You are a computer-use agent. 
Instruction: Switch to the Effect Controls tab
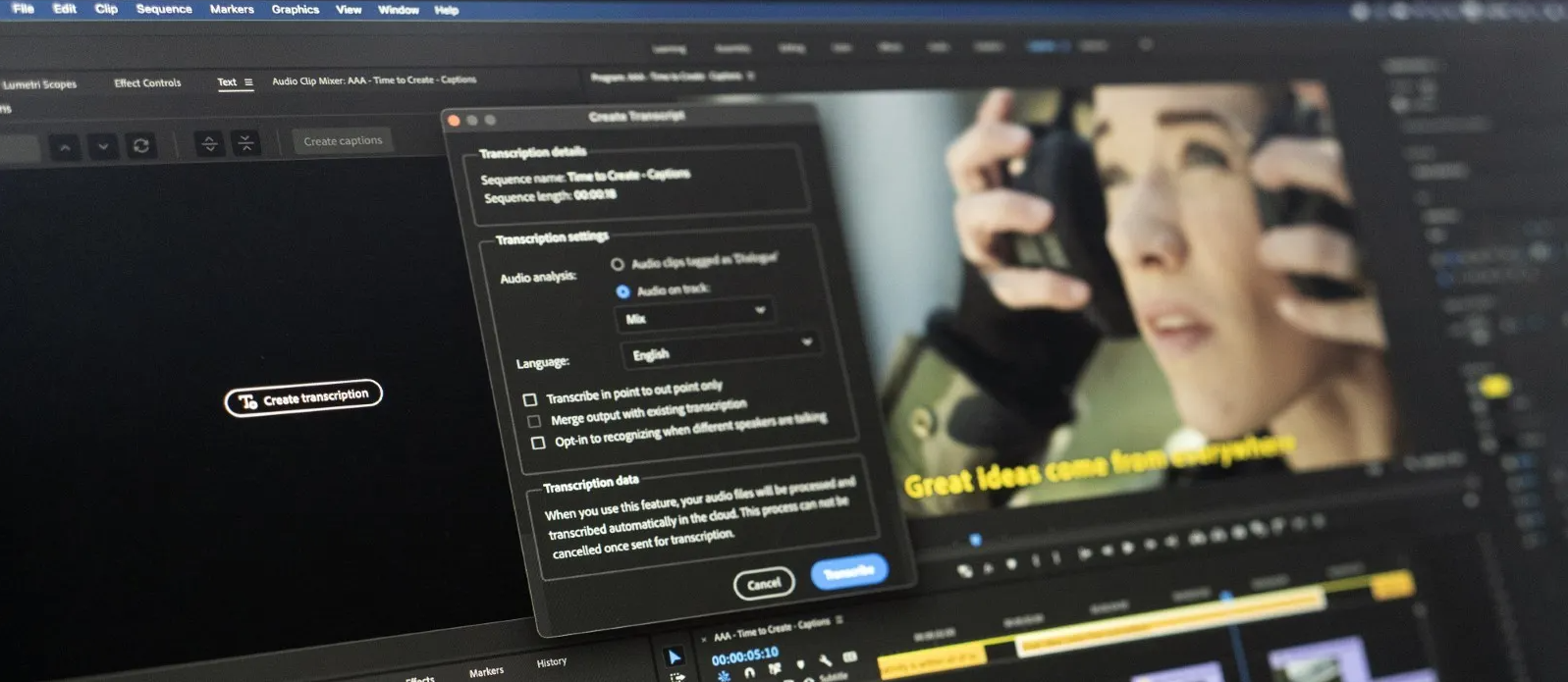coord(147,83)
